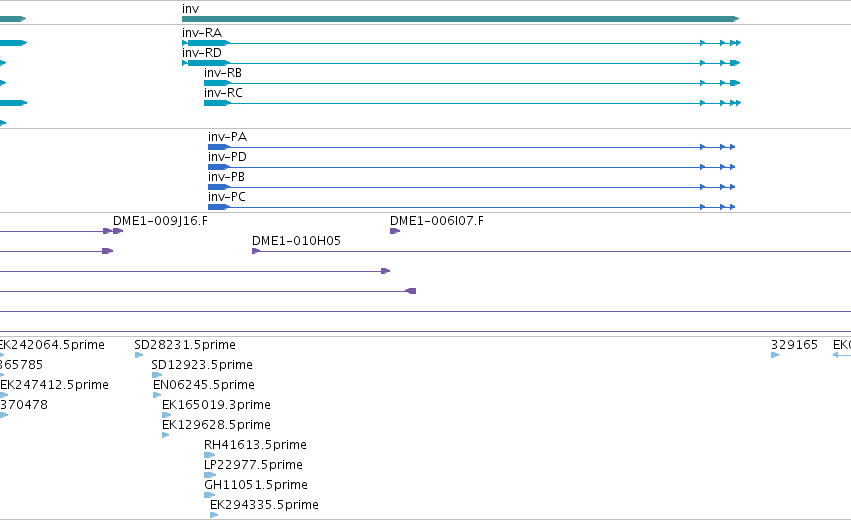Image resolution: width=851 pixels, height=520 pixels.
Task: Select the 370478 feature label
Action: pyautogui.click(x=24, y=405)
